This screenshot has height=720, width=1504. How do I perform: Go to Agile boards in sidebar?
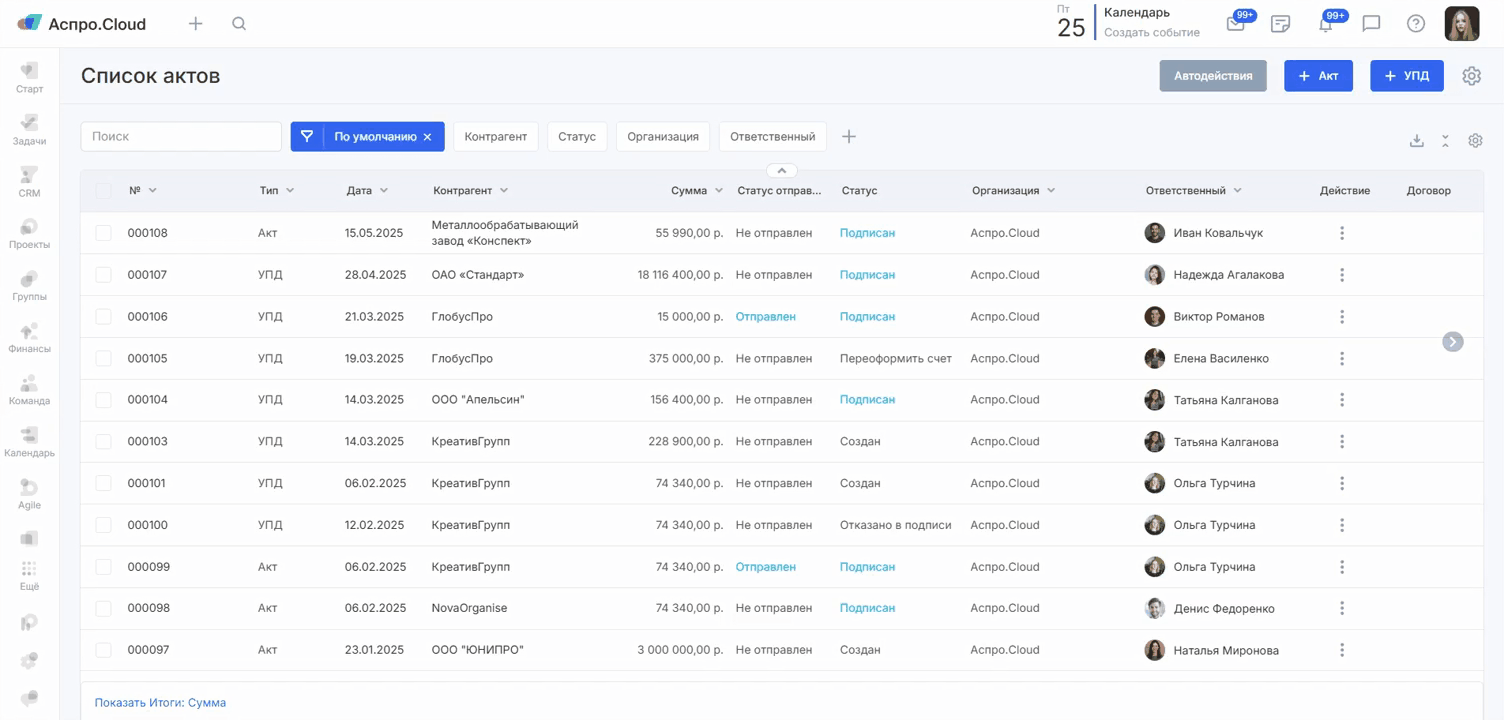[29, 492]
